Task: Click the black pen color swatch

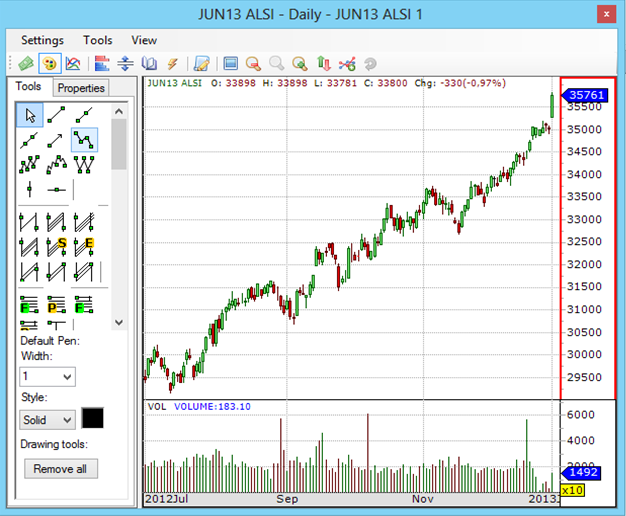Action: point(92,418)
